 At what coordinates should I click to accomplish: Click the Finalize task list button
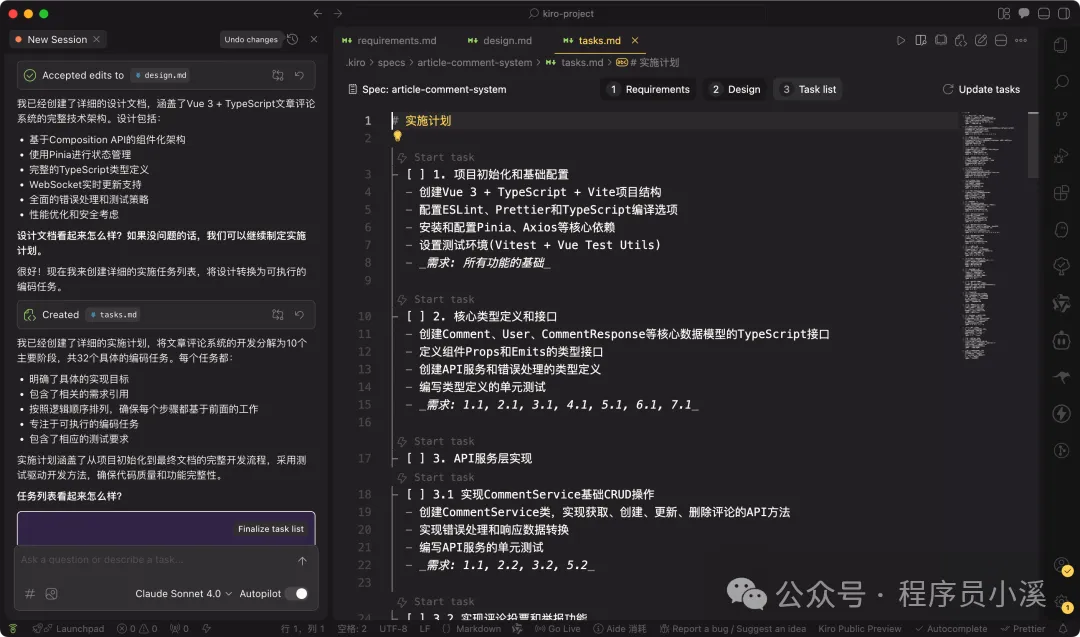point(273,529)
